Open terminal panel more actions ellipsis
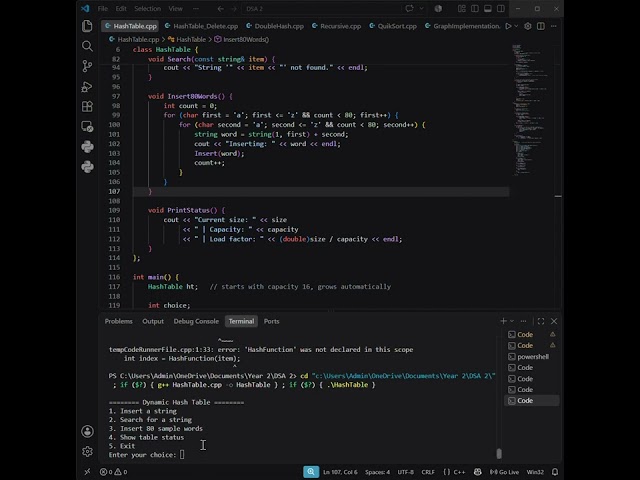This screenshot has width=640, height=480. click(x=523, y=321)
